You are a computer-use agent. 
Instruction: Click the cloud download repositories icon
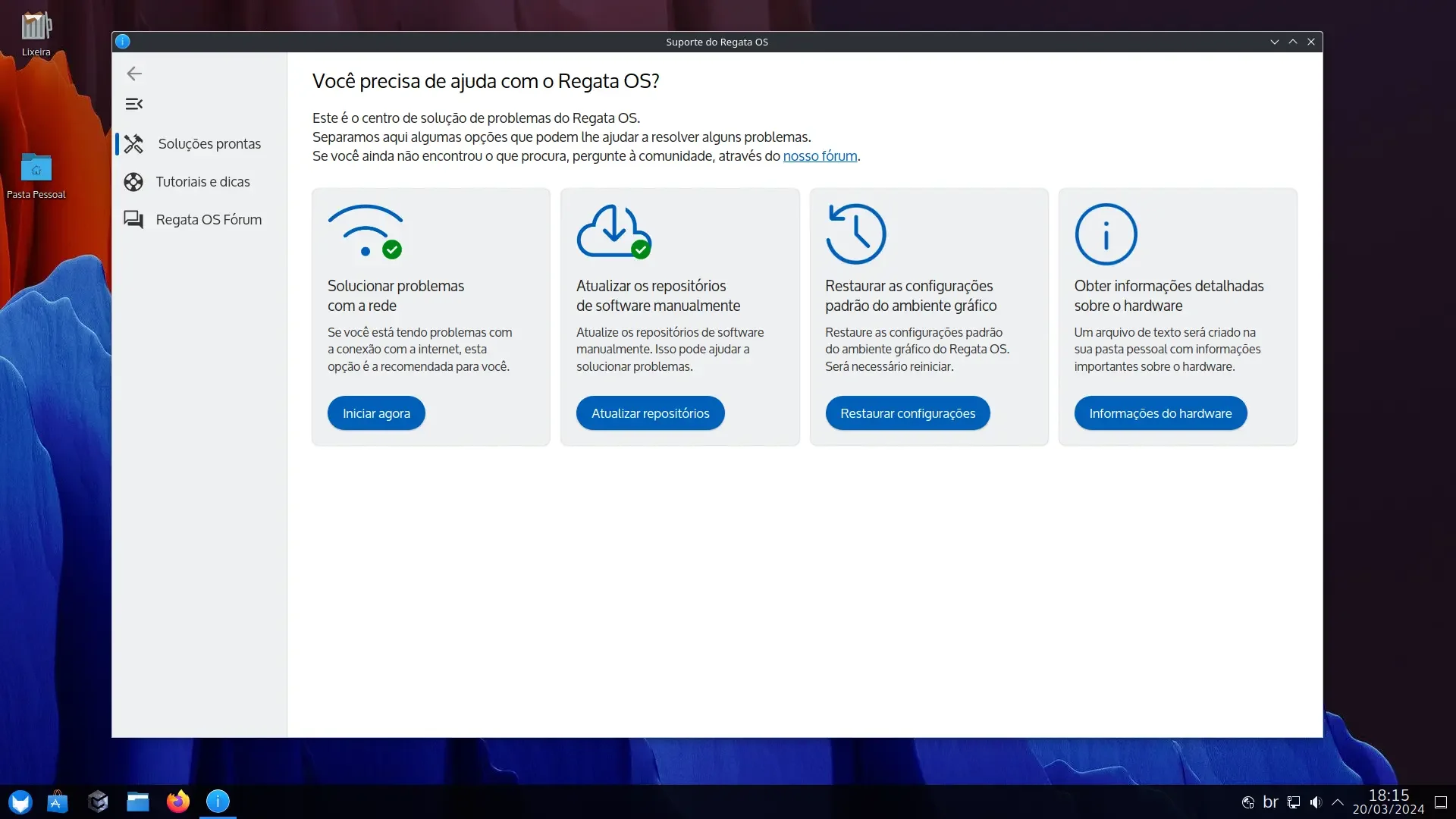point(614,232)
